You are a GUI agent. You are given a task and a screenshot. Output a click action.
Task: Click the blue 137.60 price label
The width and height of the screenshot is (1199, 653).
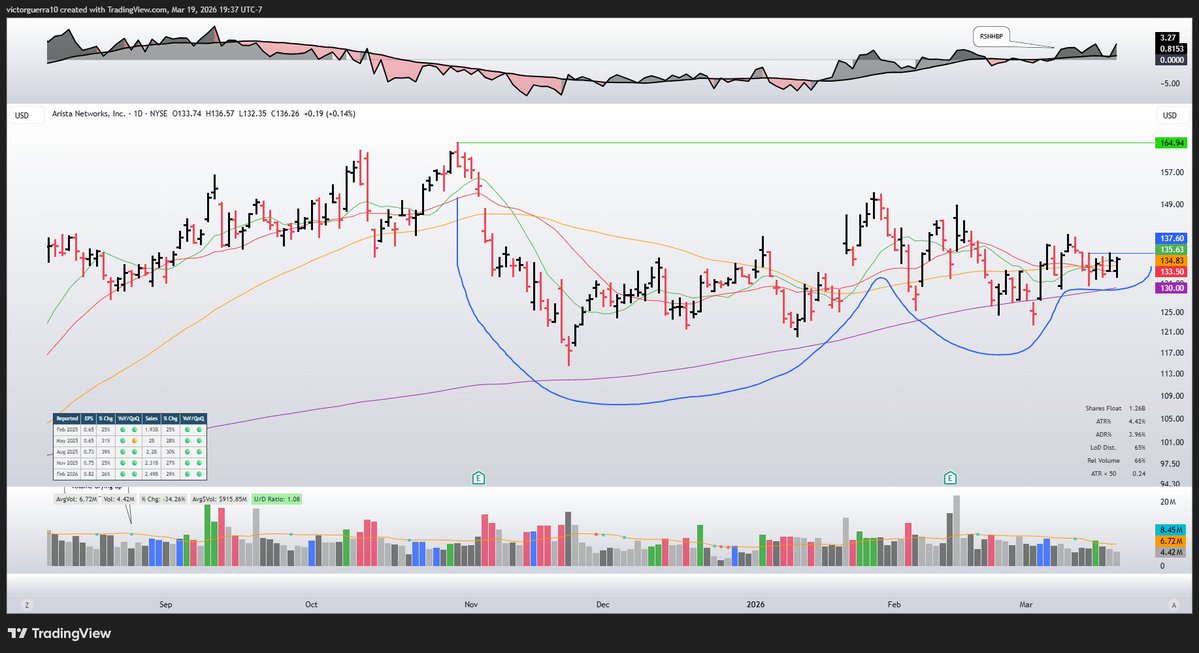[1171, 239]
